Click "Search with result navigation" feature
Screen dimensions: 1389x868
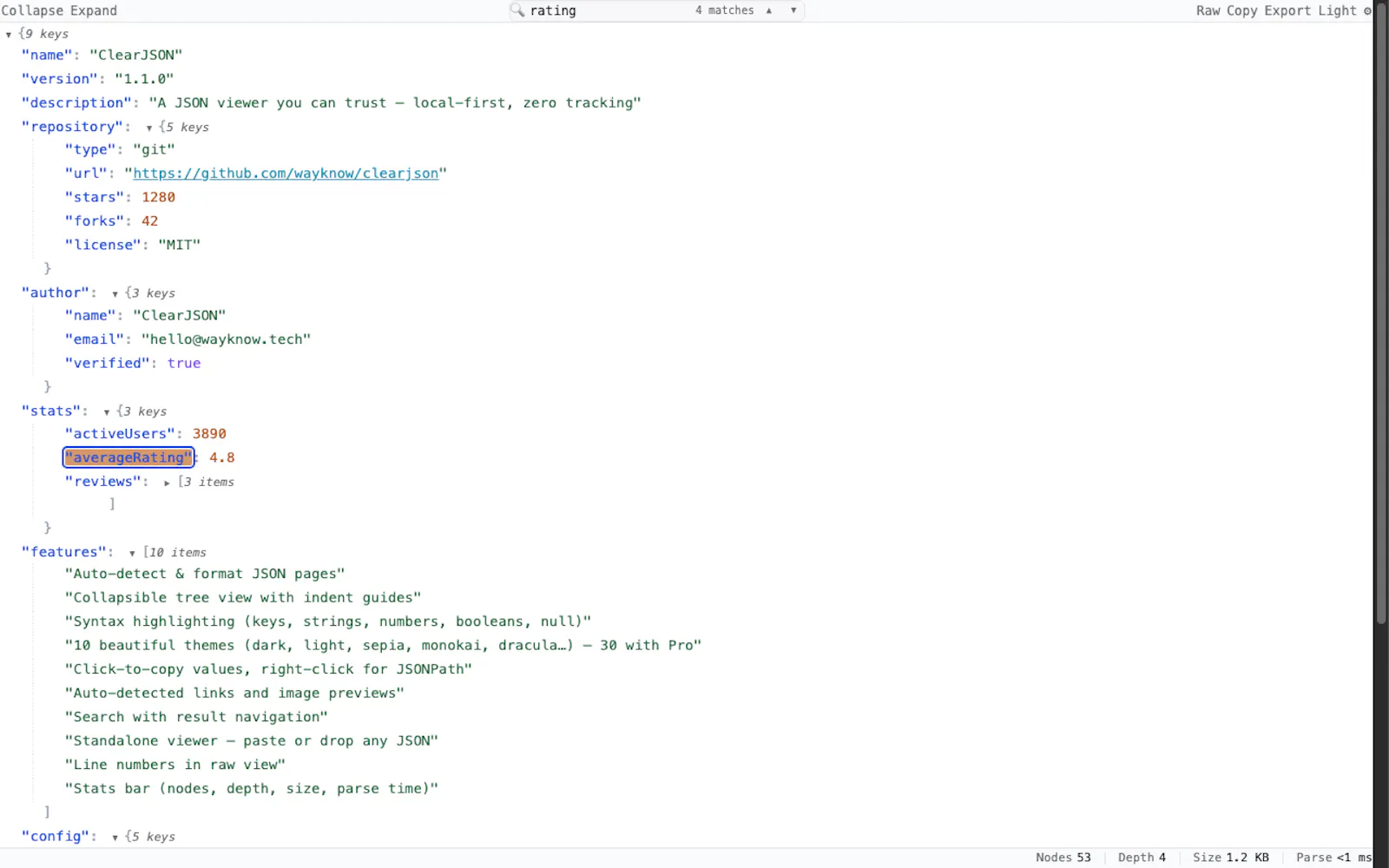pyautogui.click(x=196, y=717)
